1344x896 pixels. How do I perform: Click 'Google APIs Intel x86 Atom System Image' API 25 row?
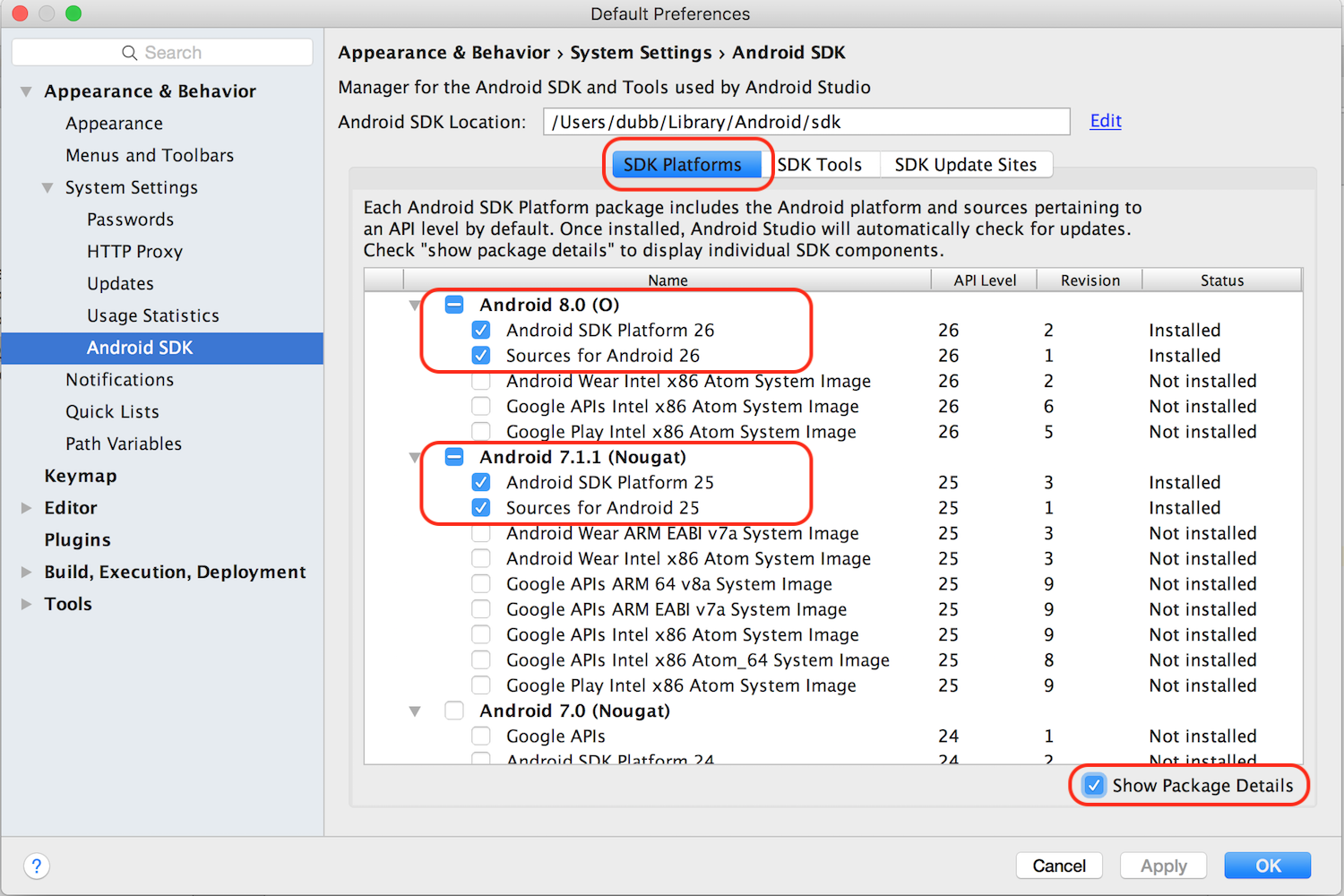point(833,634)
